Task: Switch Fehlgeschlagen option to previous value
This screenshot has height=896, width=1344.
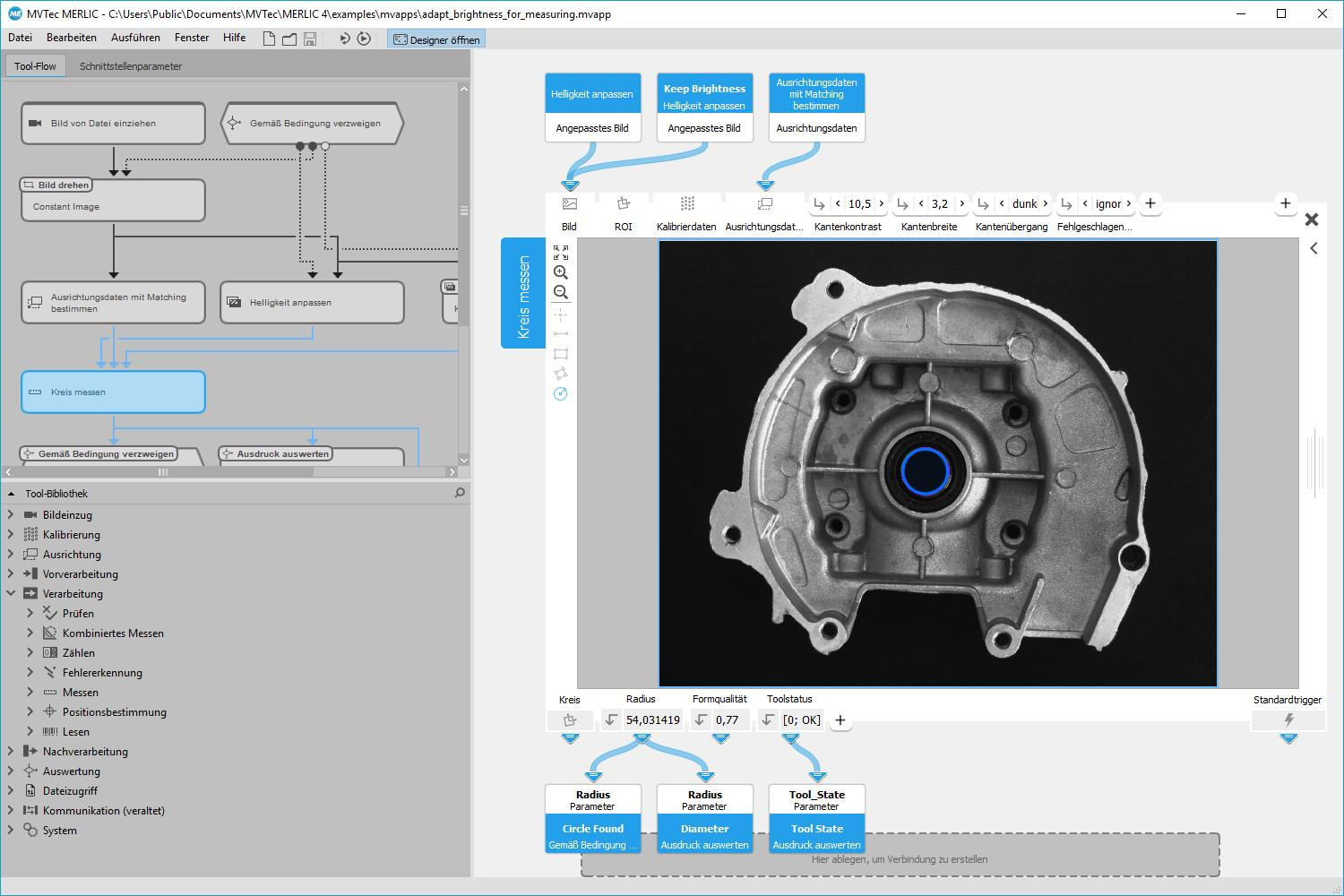Action: tap(1085, 203)
